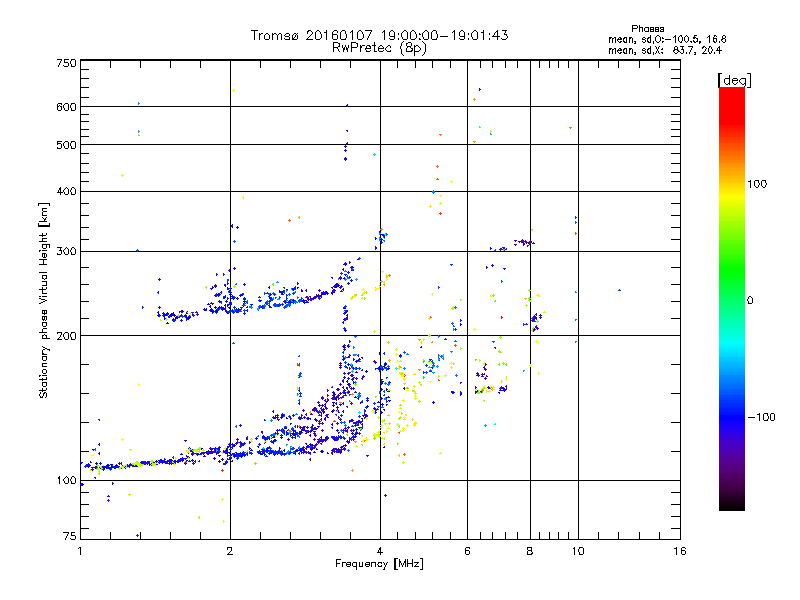Click the x-axis '6' MHz tick label

(467, 551)
